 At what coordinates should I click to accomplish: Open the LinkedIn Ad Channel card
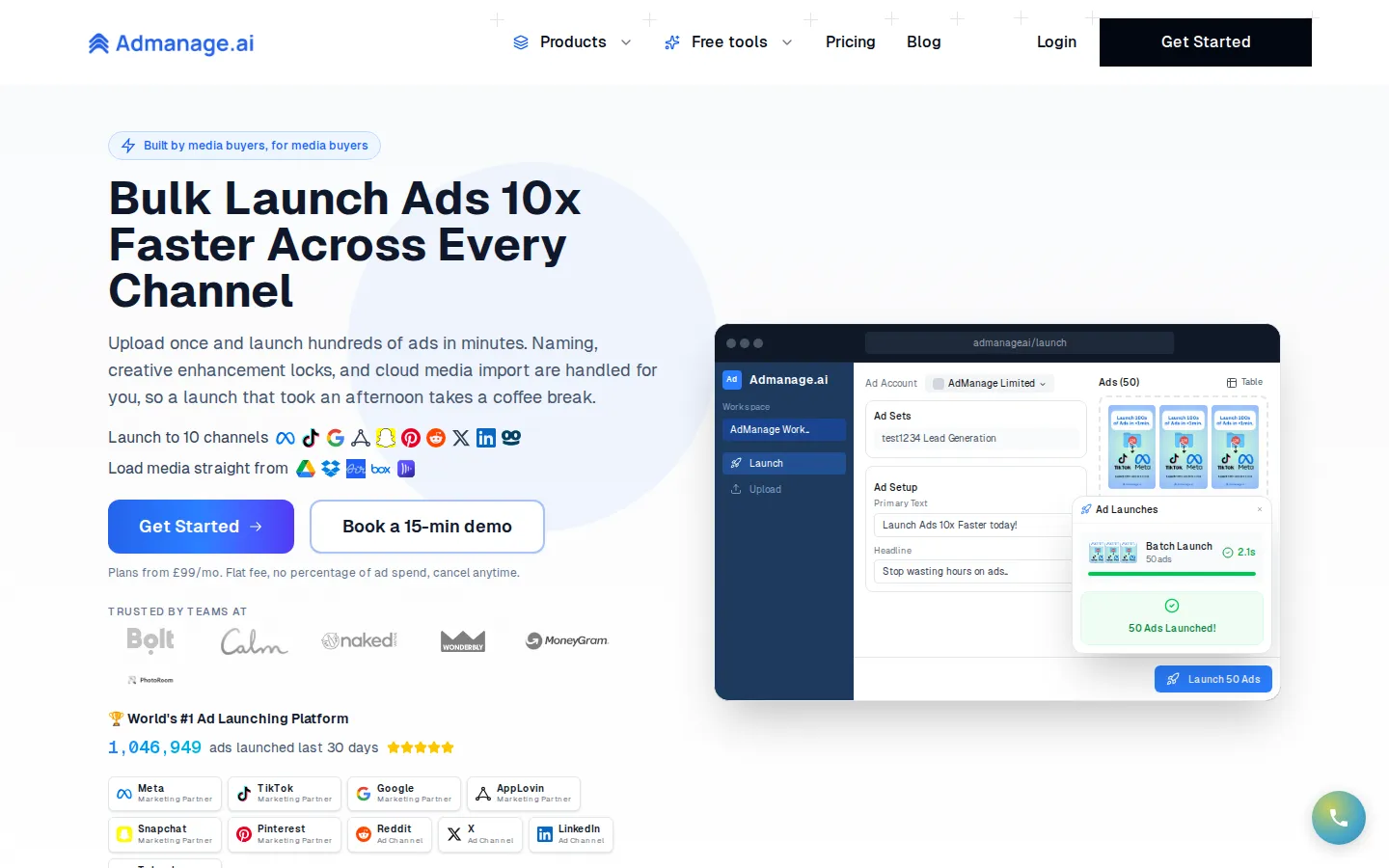coord(571,834)
